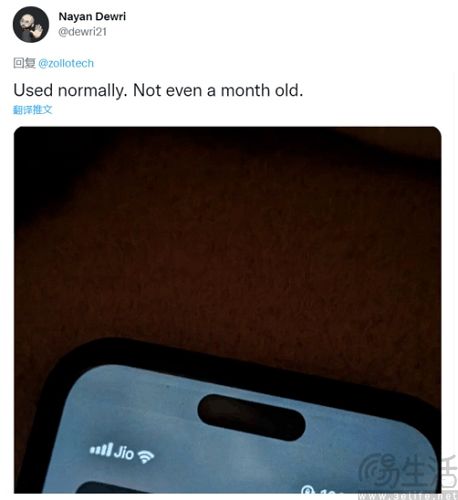Screen dimensions: 458x500
Task: Tap the circular lock icon on phone screen
Action: point(308,489)
